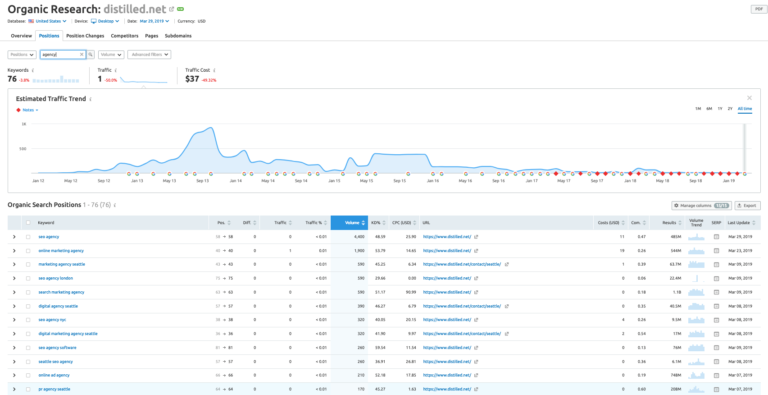The image size is (768, 395).
Task: Set chart range to 1M
Action: 697,109
